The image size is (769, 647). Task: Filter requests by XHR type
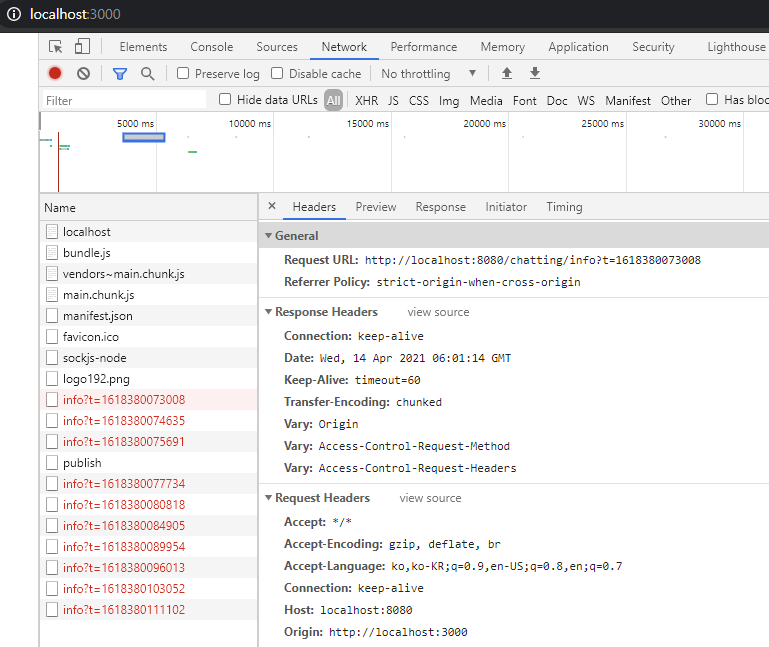366,101
